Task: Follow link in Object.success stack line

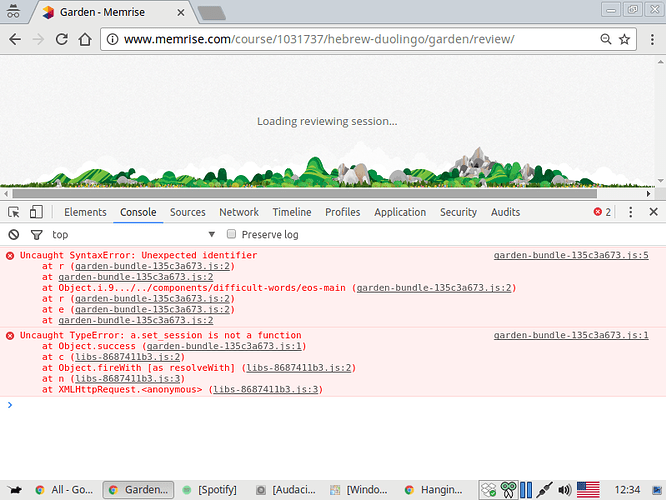Action: click(x=224, y=346)
